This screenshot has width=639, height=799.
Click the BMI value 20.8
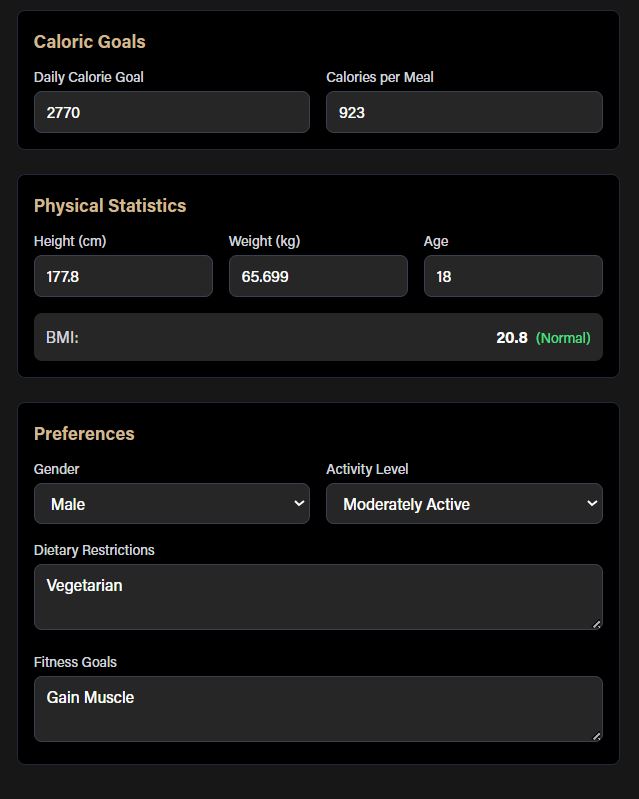[511, 338]
